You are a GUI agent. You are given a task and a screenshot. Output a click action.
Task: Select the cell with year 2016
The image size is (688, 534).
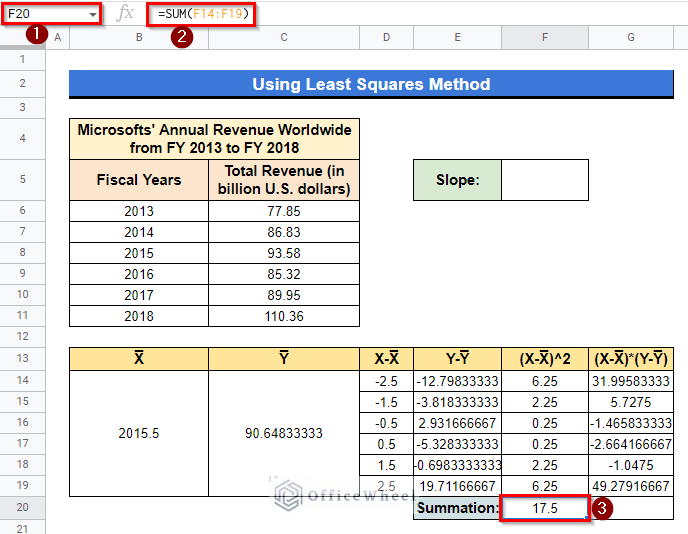click(x=139, y=274)
